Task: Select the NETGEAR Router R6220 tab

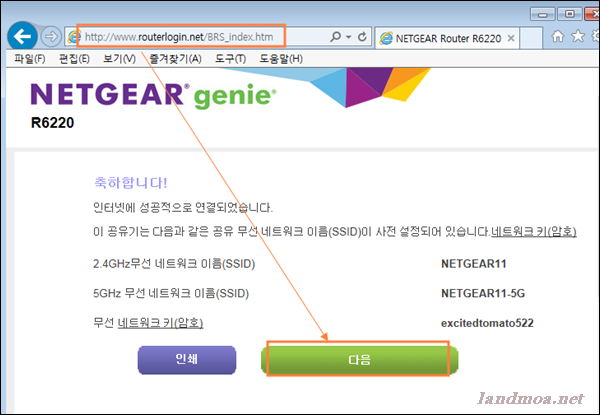Action: coord(447,38)
